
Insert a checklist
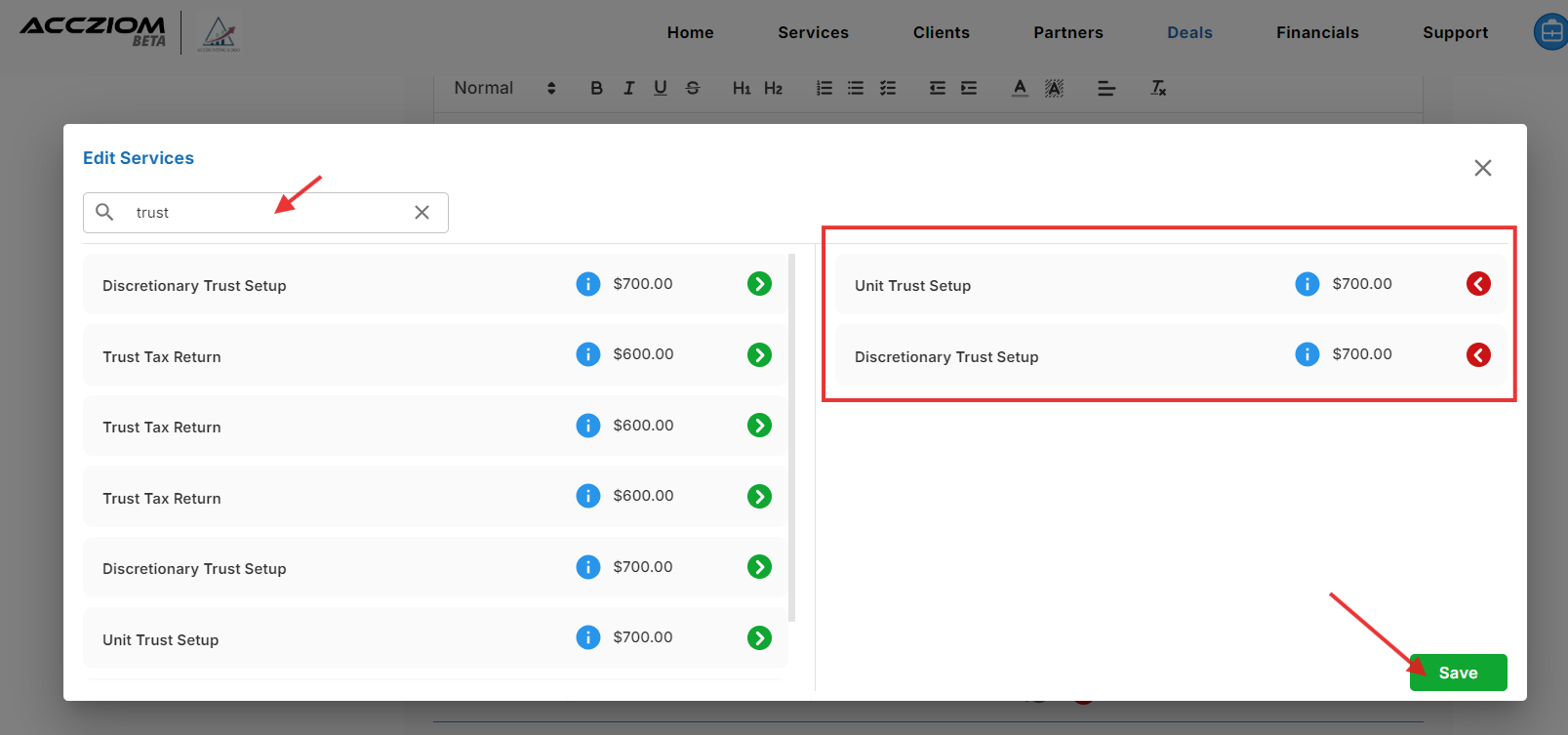888,88
